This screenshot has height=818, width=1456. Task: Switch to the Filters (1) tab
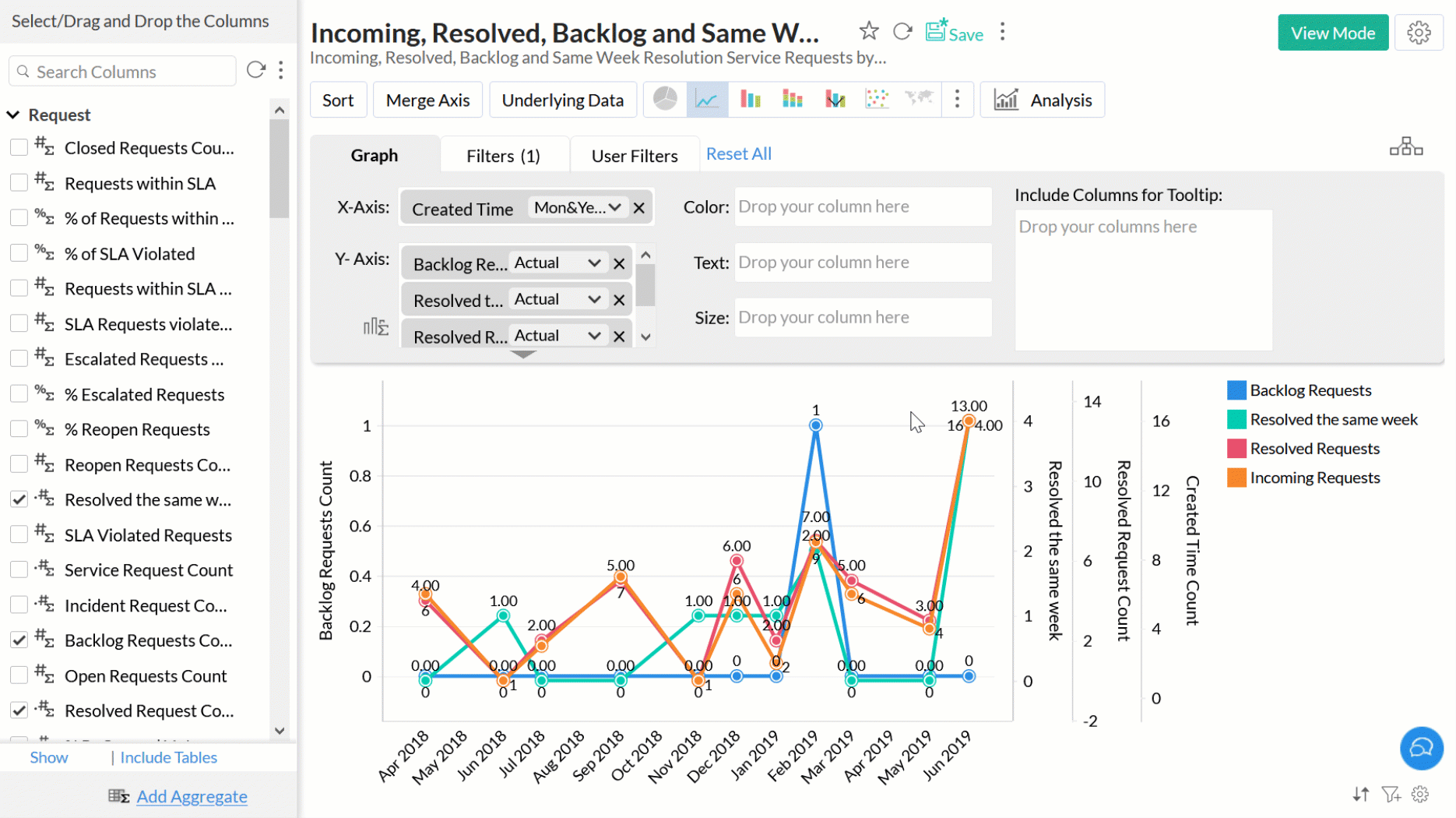point(503,156)
